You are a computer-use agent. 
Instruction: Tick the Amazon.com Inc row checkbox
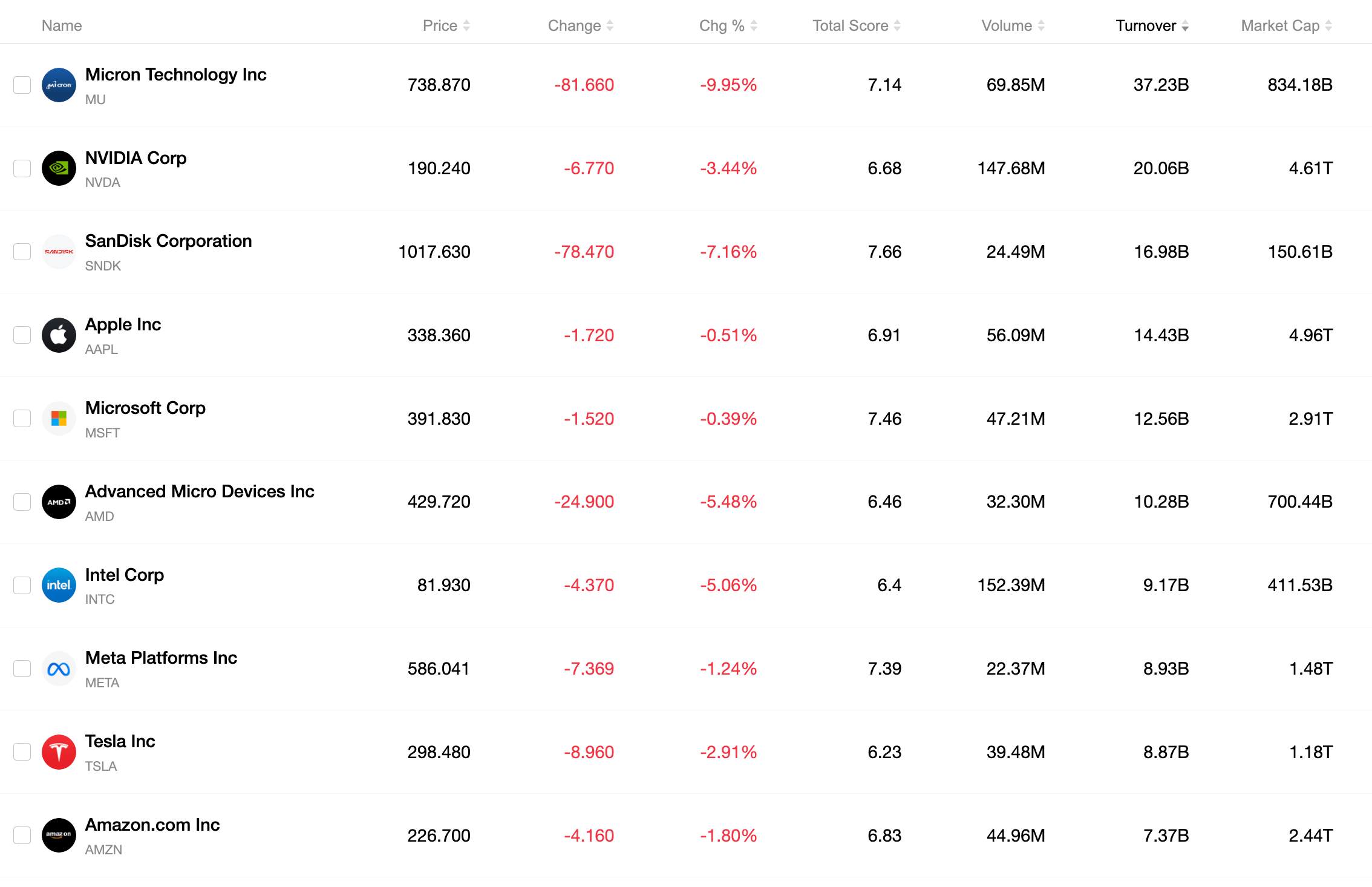point(22,836)
